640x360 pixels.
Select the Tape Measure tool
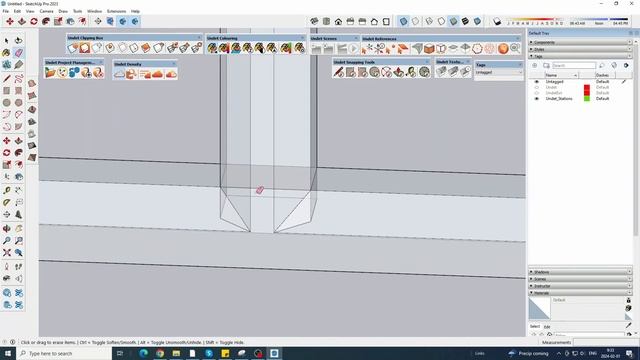7,190
